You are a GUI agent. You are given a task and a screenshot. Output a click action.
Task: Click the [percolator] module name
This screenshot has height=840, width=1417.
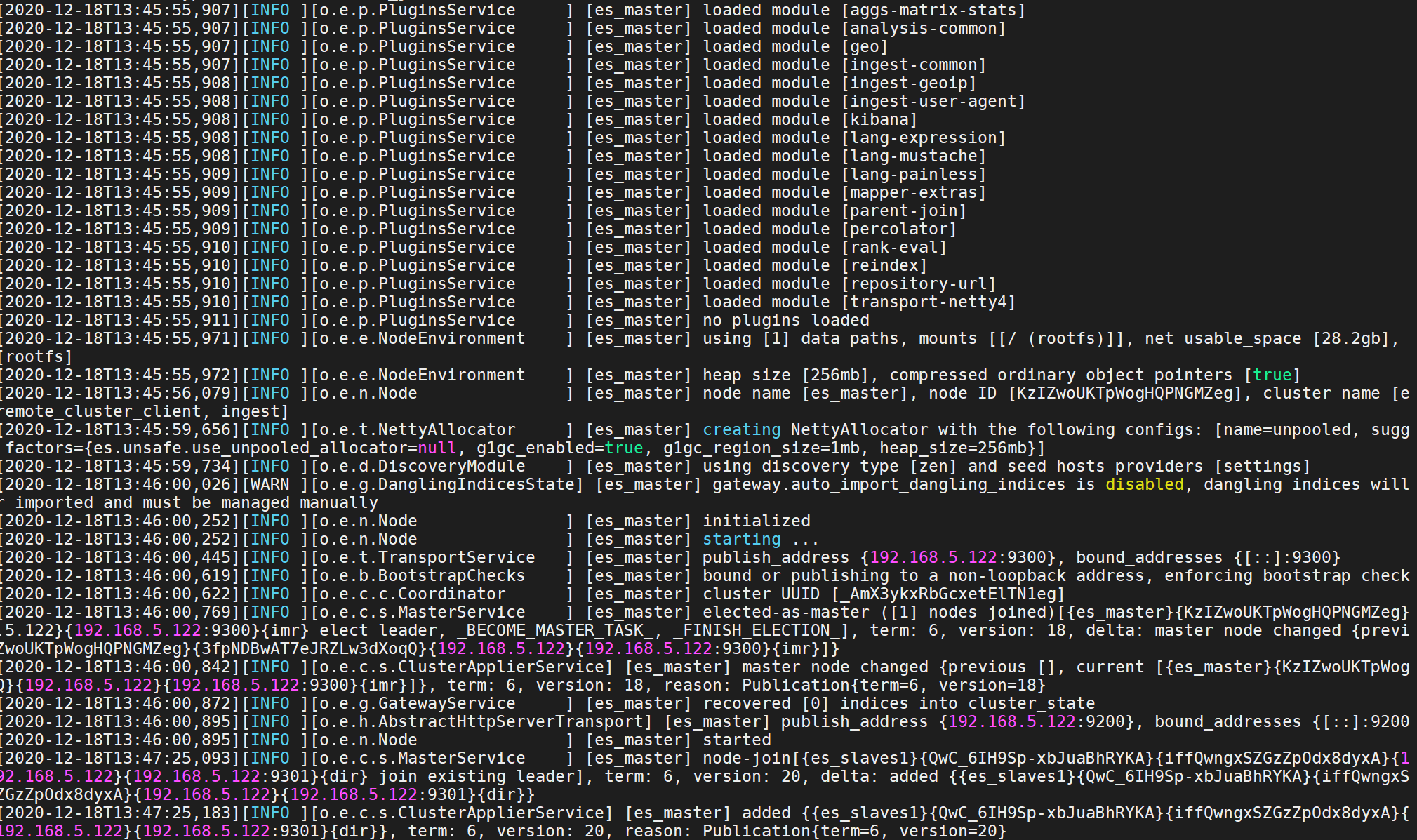[898, 229]
